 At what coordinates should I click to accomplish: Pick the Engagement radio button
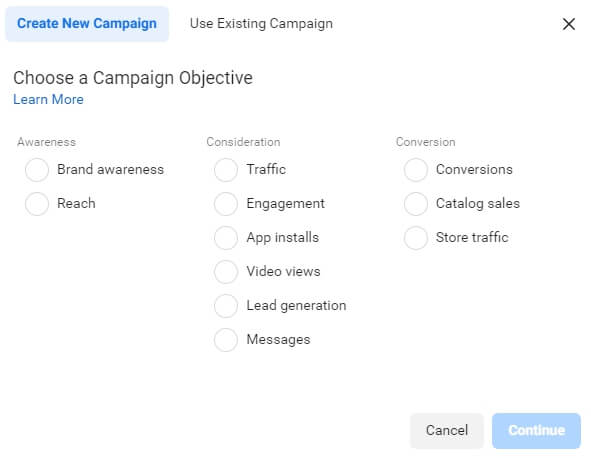tap(226, 204)
